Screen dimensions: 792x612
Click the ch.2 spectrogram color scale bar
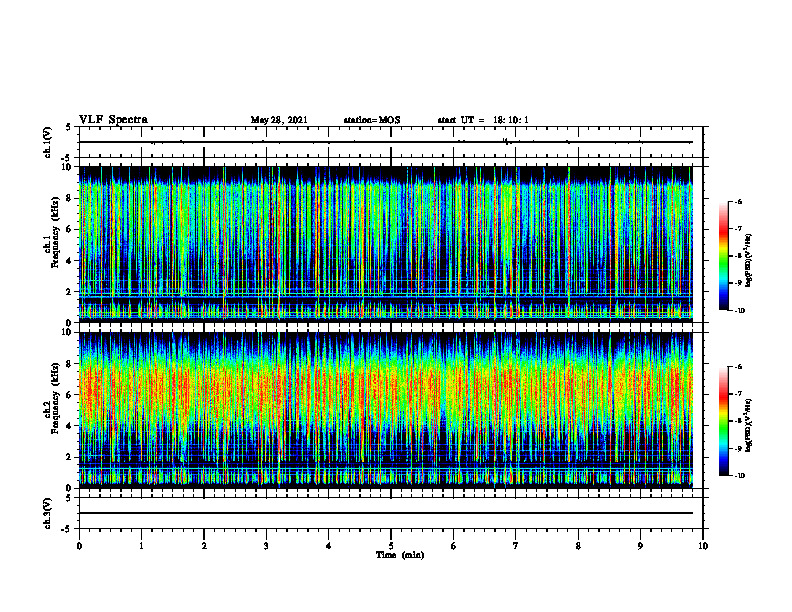(723, 421)
